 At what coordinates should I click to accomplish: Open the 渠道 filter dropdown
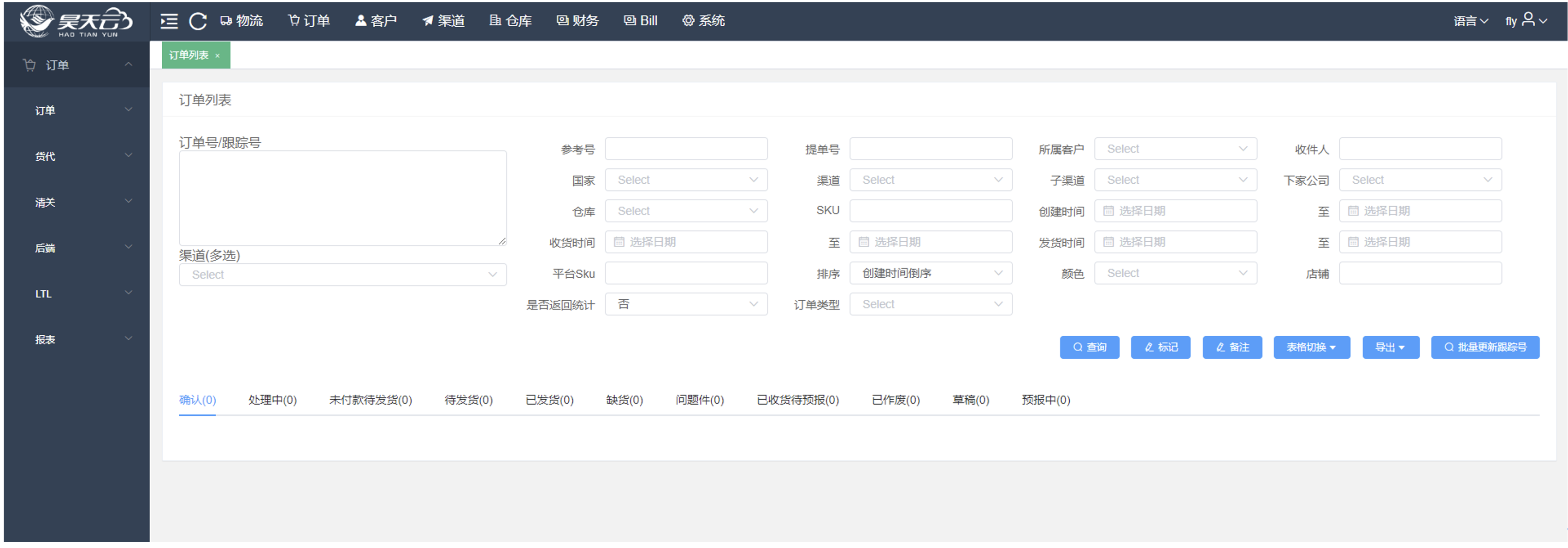(x=931, y=180)
